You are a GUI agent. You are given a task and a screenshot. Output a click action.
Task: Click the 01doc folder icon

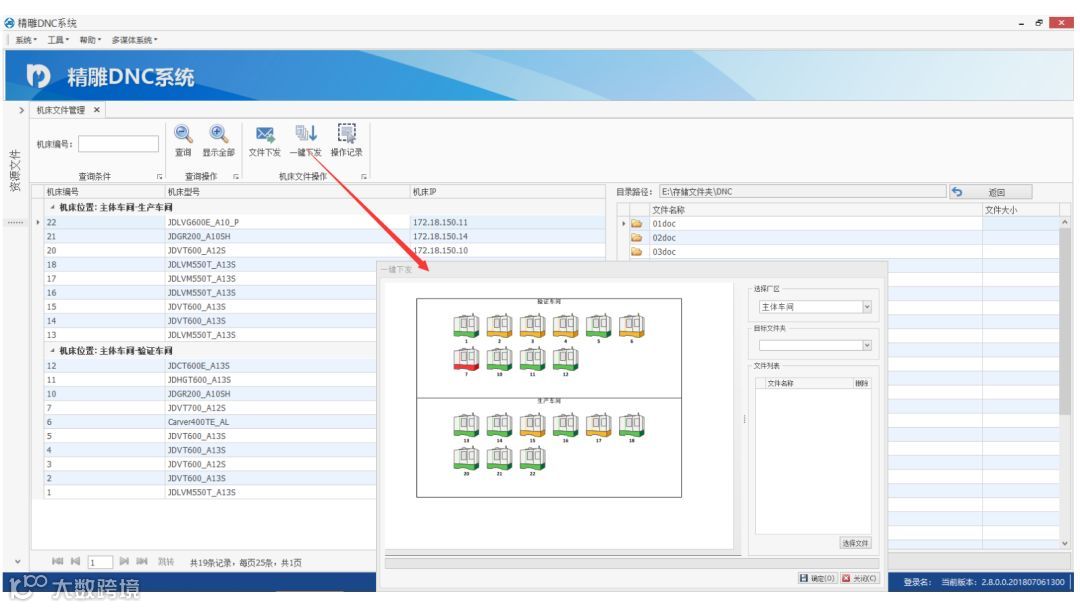pyautogui.click(x=636, y=224)
